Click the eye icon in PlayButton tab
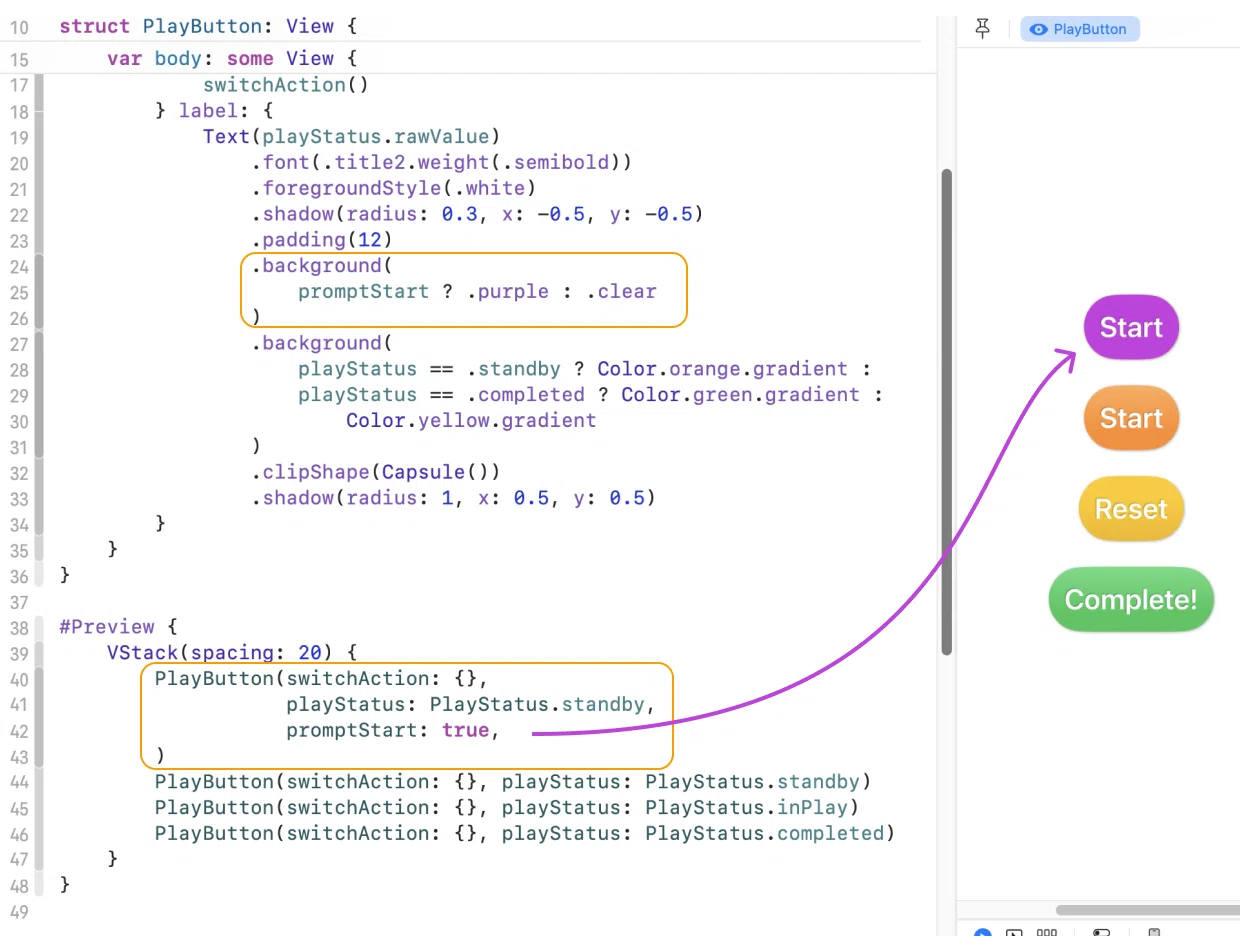 (x=1039, y=29)
